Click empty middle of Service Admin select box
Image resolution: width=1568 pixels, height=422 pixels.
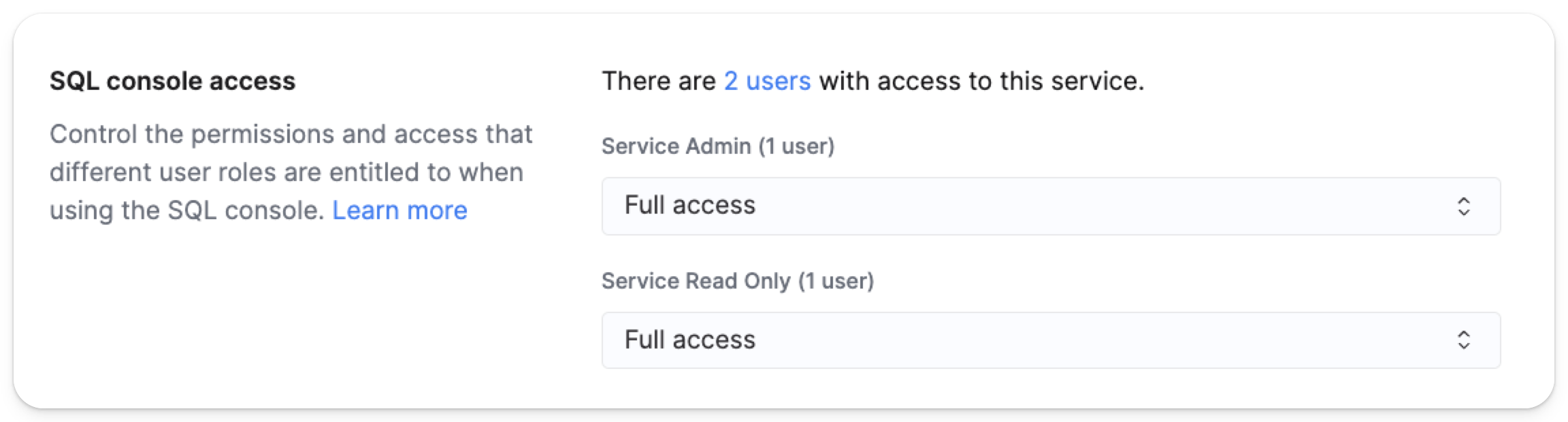tap(1089, 206)
